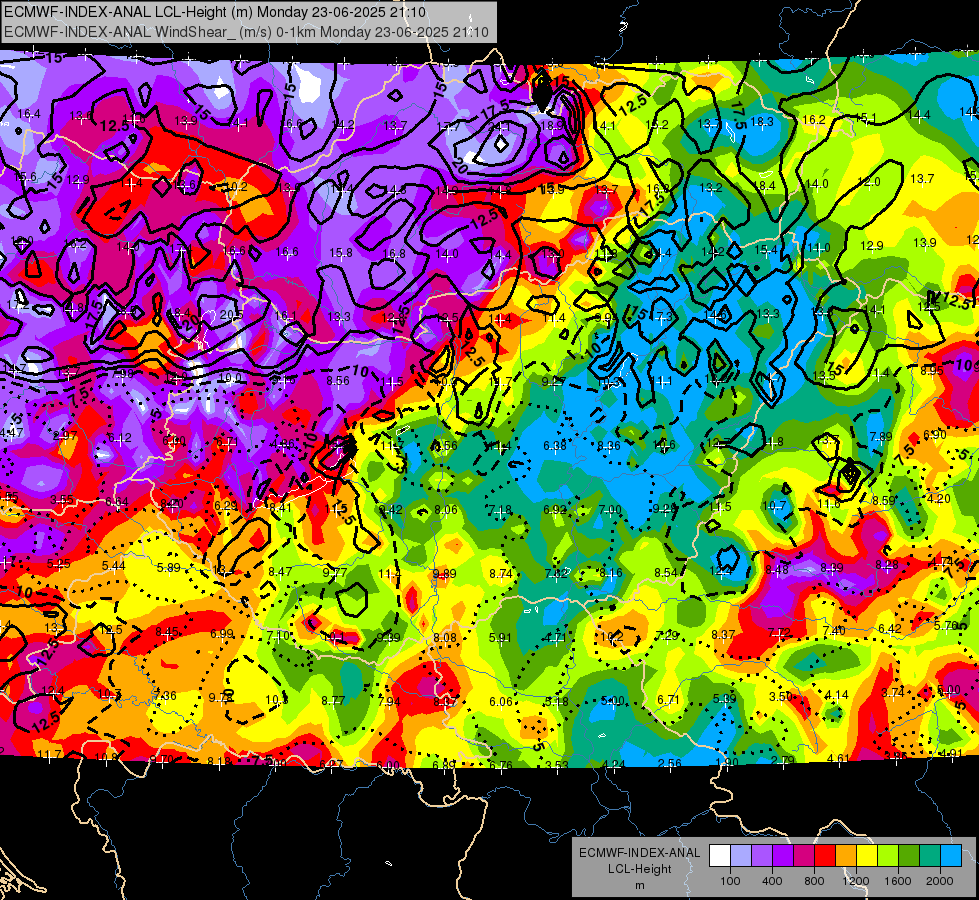
Task: Click the sky blue legend swatch
Action: click(951, 856)
